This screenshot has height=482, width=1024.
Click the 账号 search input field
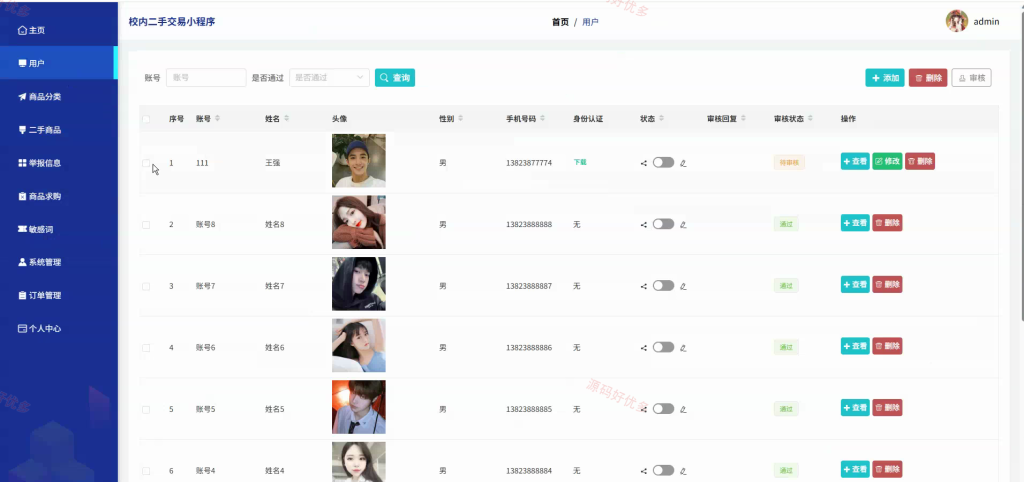tap(206, 78)
